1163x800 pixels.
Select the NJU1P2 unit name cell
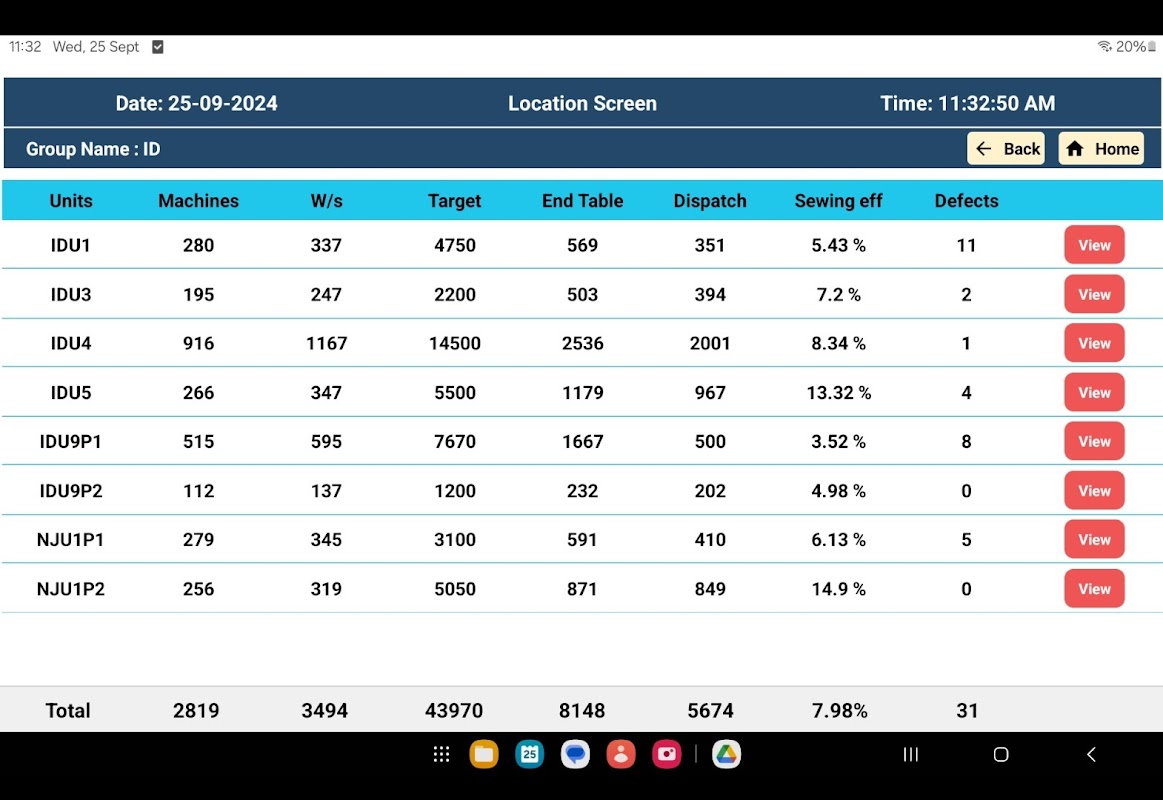pos(70,589)
